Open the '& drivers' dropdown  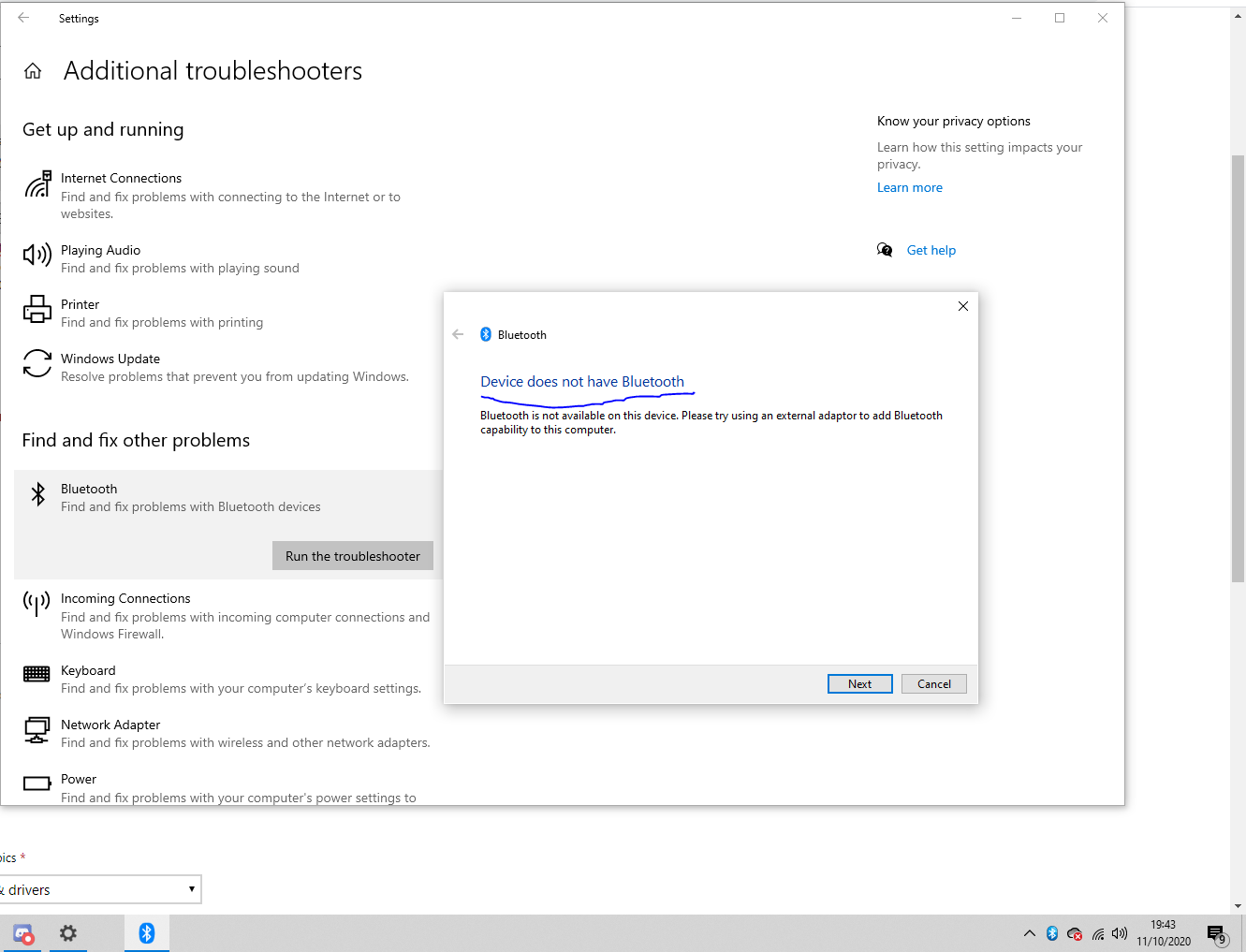tap(99, 889)
